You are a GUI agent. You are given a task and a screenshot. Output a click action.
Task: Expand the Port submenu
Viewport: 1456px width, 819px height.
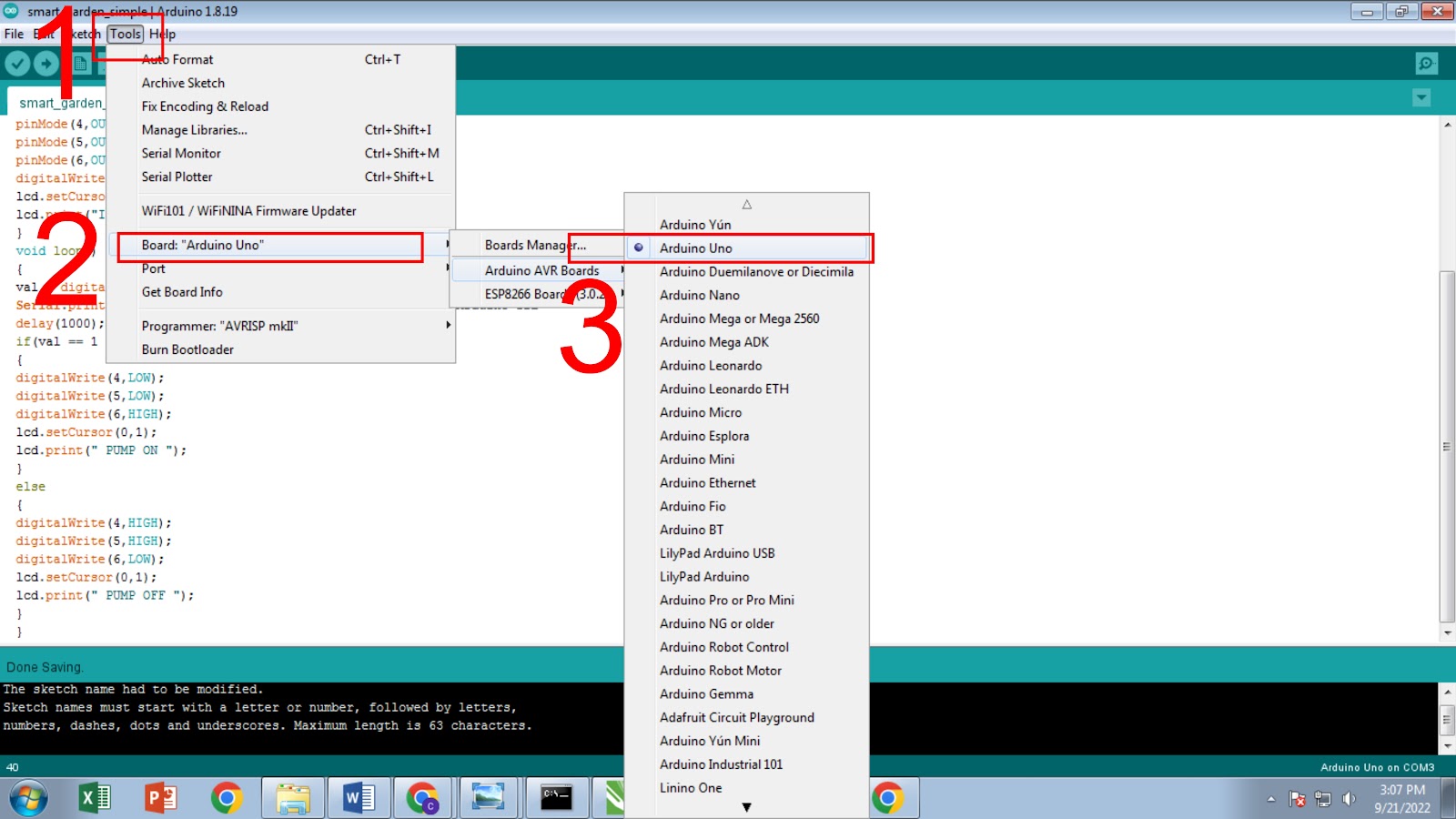coord(282,268)
